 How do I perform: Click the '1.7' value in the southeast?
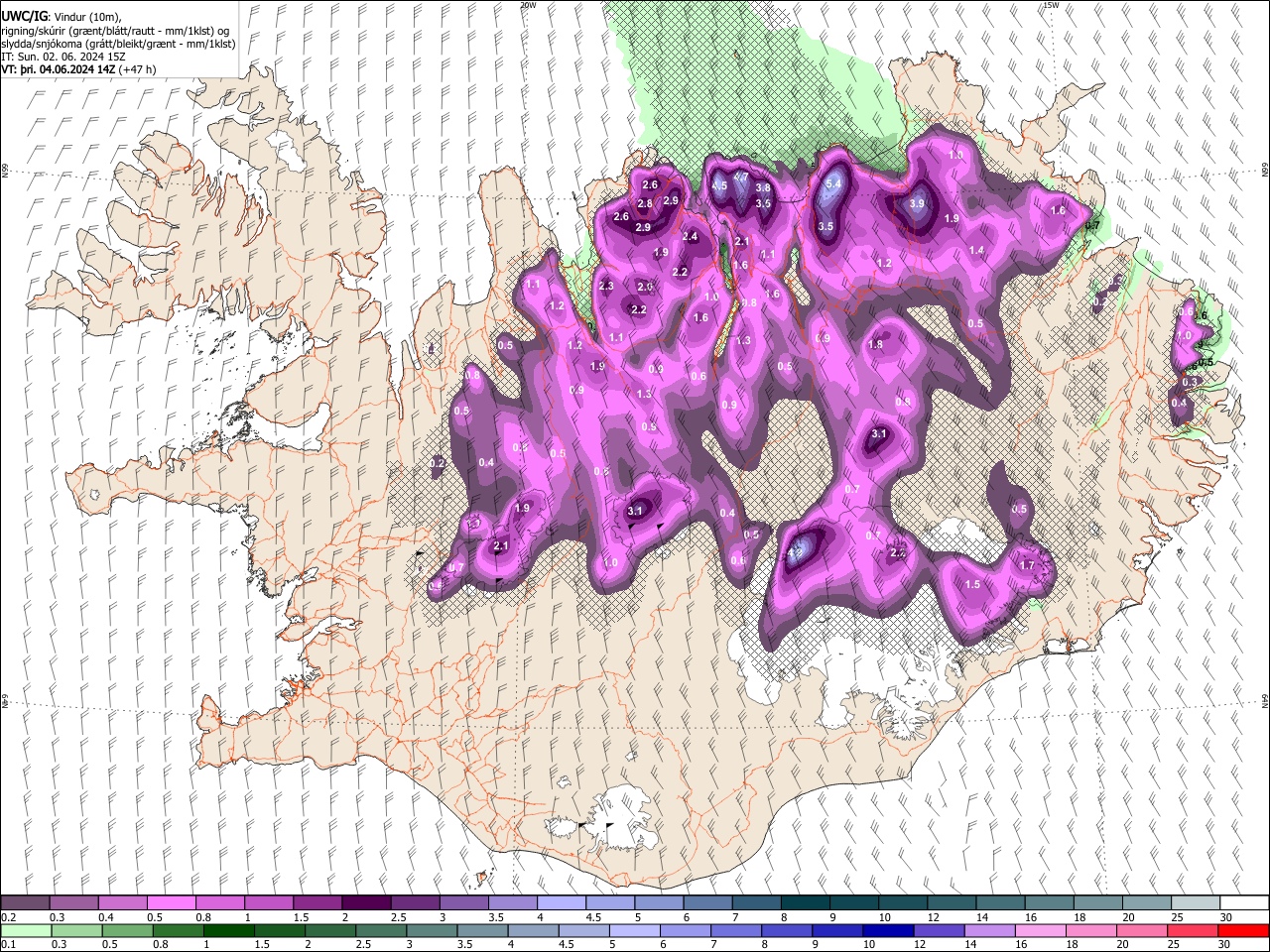tap(1027, 565)
